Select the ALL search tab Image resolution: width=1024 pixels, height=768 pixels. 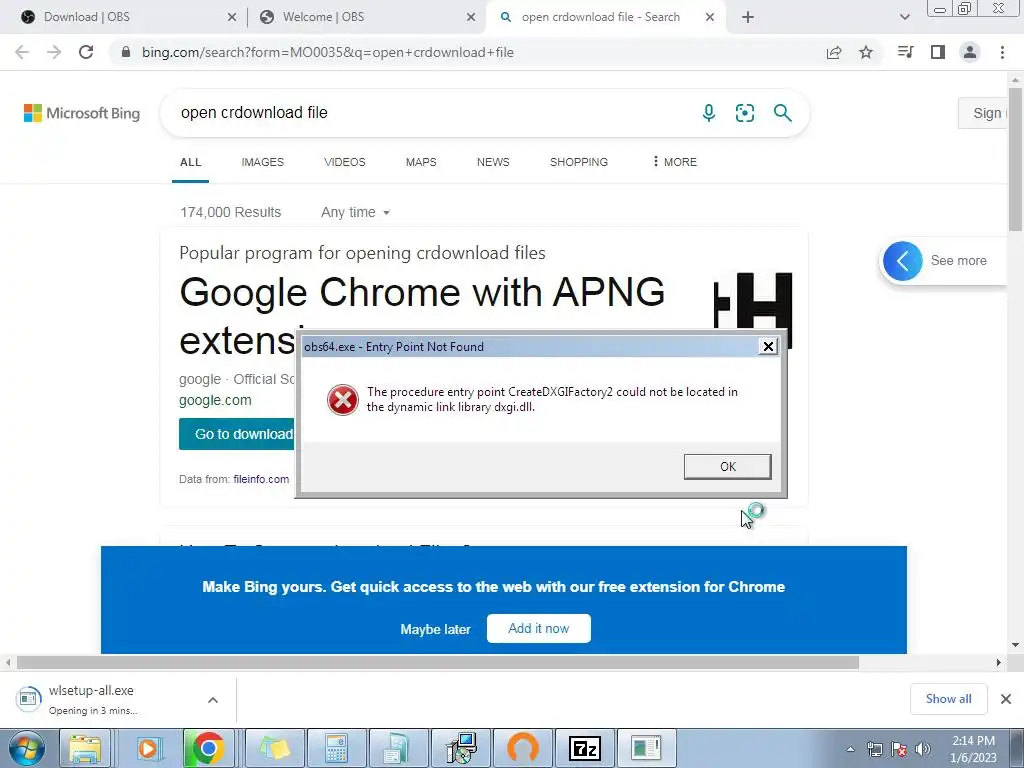[x=191, y=162]
